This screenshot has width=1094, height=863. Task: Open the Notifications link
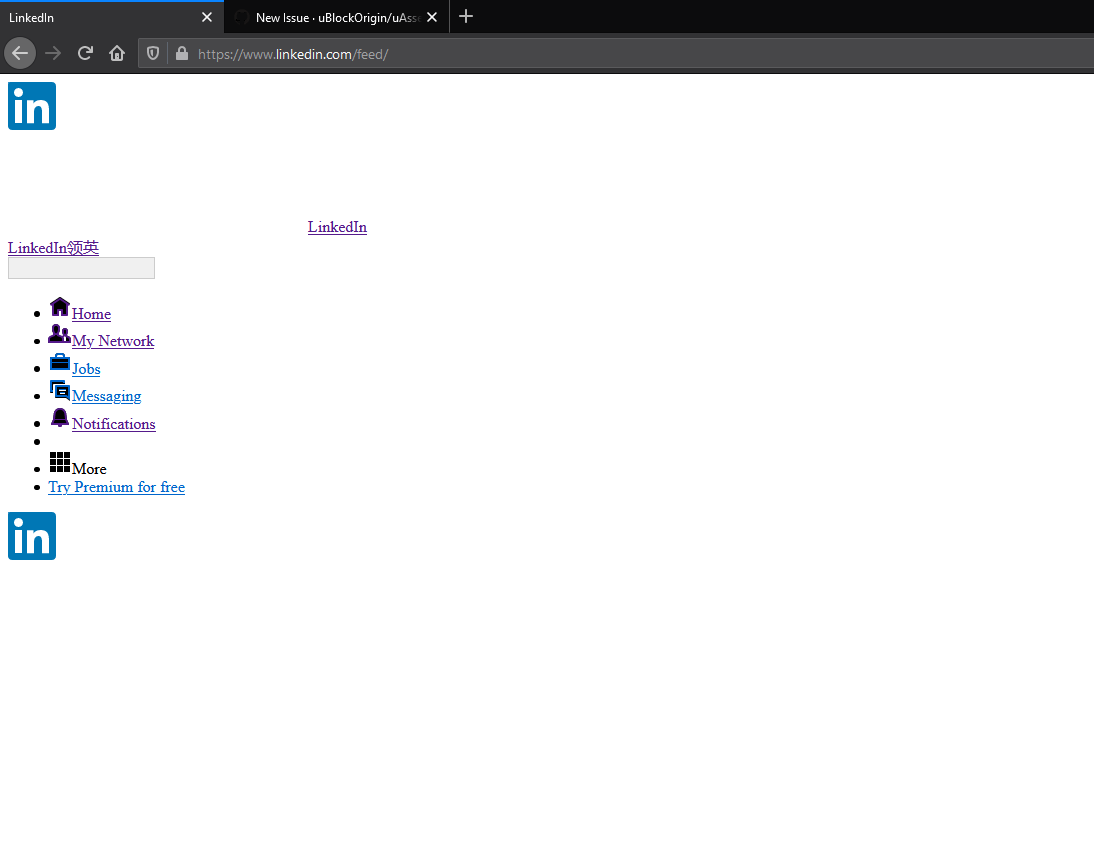pyautogui.click(x=114, y=424)
